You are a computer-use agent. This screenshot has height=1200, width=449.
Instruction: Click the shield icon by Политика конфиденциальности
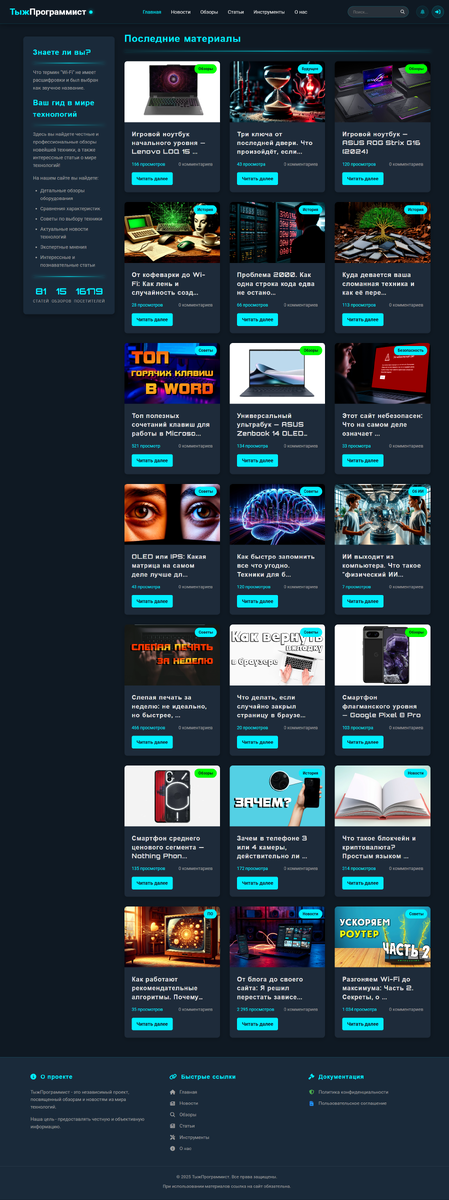(312, 1092)
